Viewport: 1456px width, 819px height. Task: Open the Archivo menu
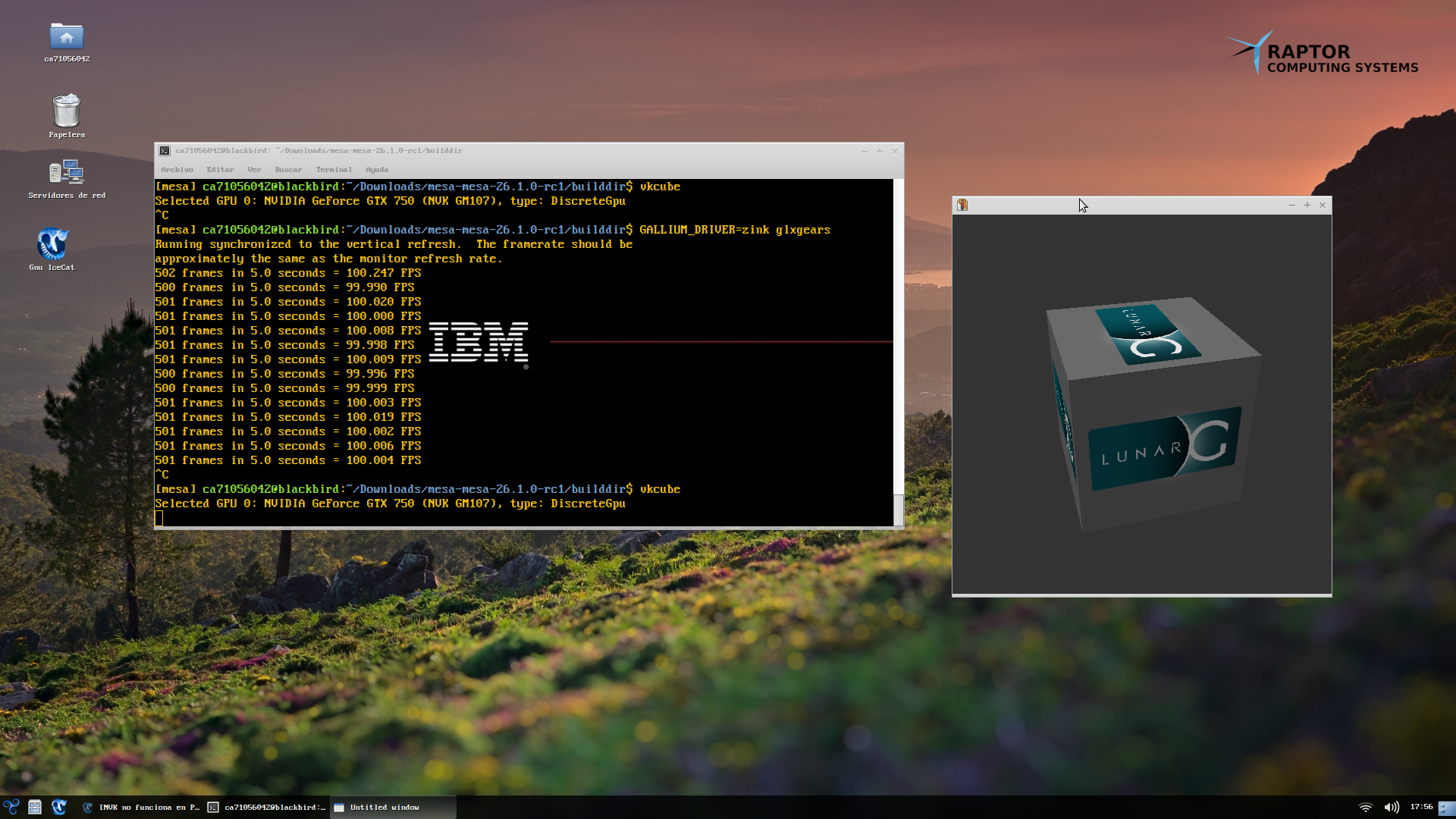(x=177, y=170)
